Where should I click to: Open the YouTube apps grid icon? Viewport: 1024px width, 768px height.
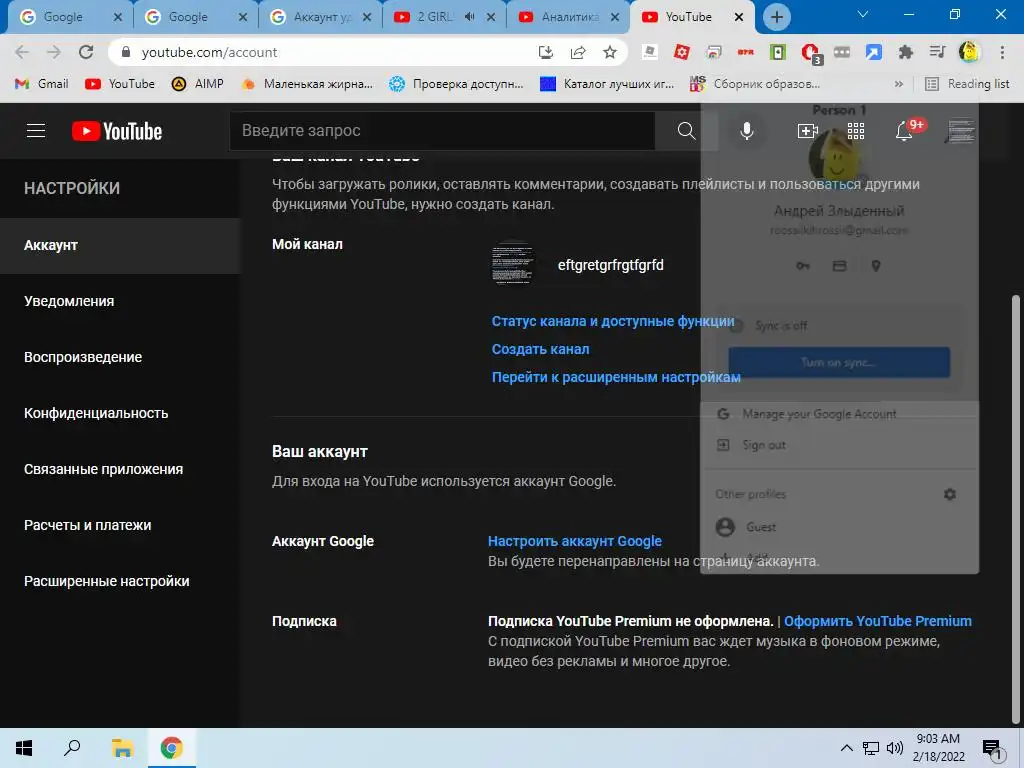[856, 131]
